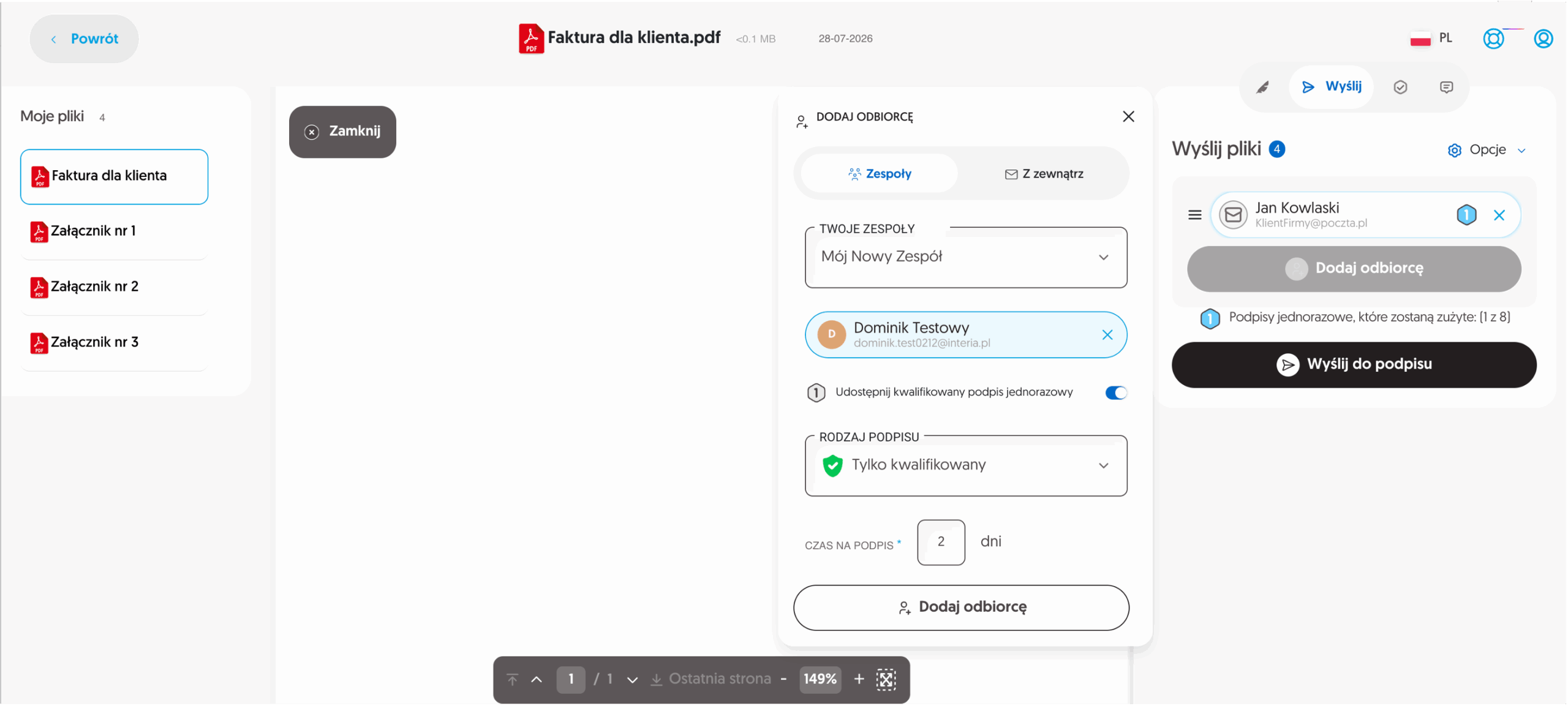The image size is (1568, 706).
Task: Open file Załącznik nr 3
Action: (x=114, y=343)
